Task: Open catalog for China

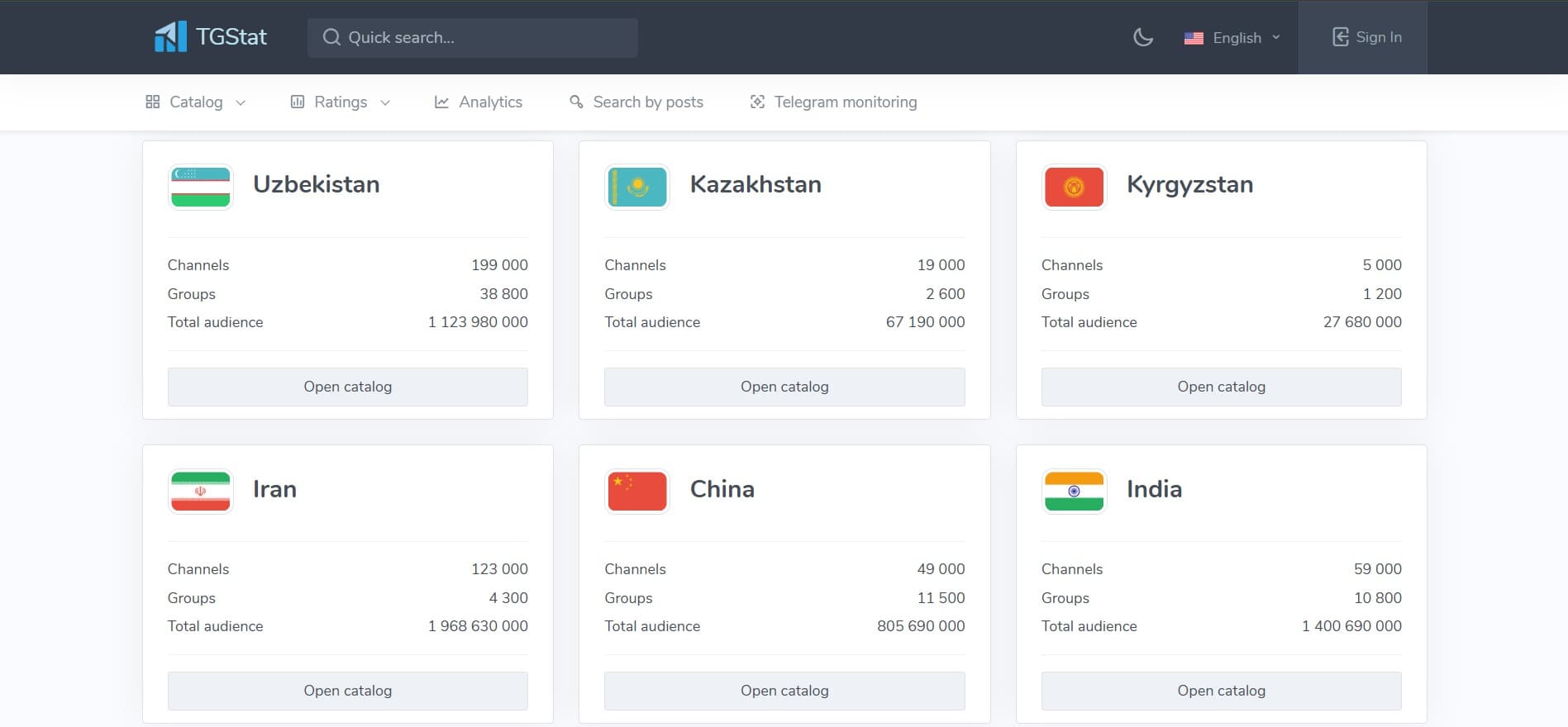Action: coord(784,691)
